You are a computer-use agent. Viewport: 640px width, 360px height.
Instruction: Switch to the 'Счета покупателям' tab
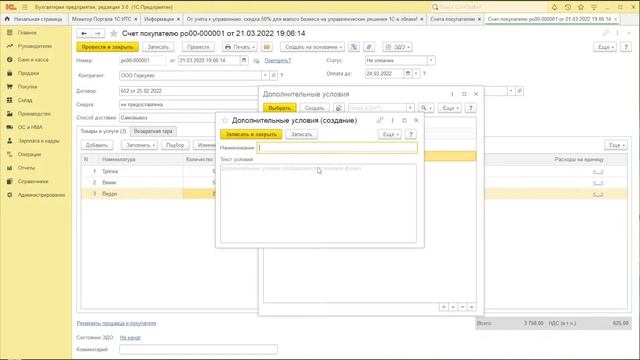point(455,19)
